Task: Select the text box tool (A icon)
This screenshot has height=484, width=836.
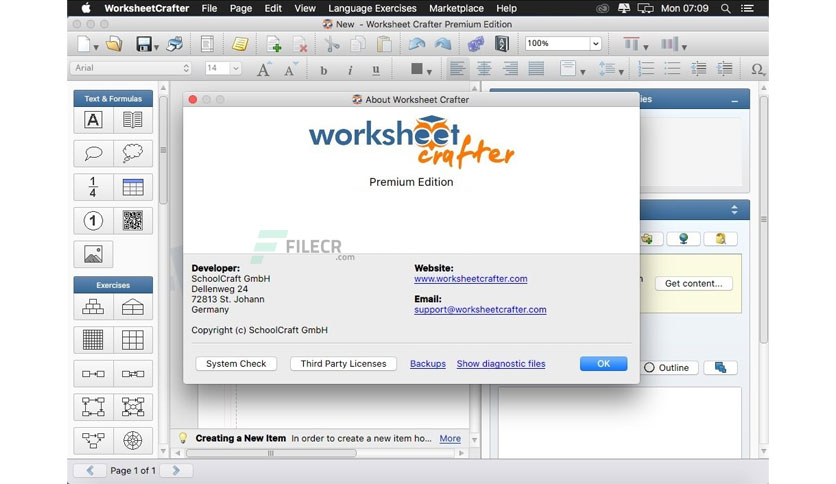Action: tap(93, 120)
